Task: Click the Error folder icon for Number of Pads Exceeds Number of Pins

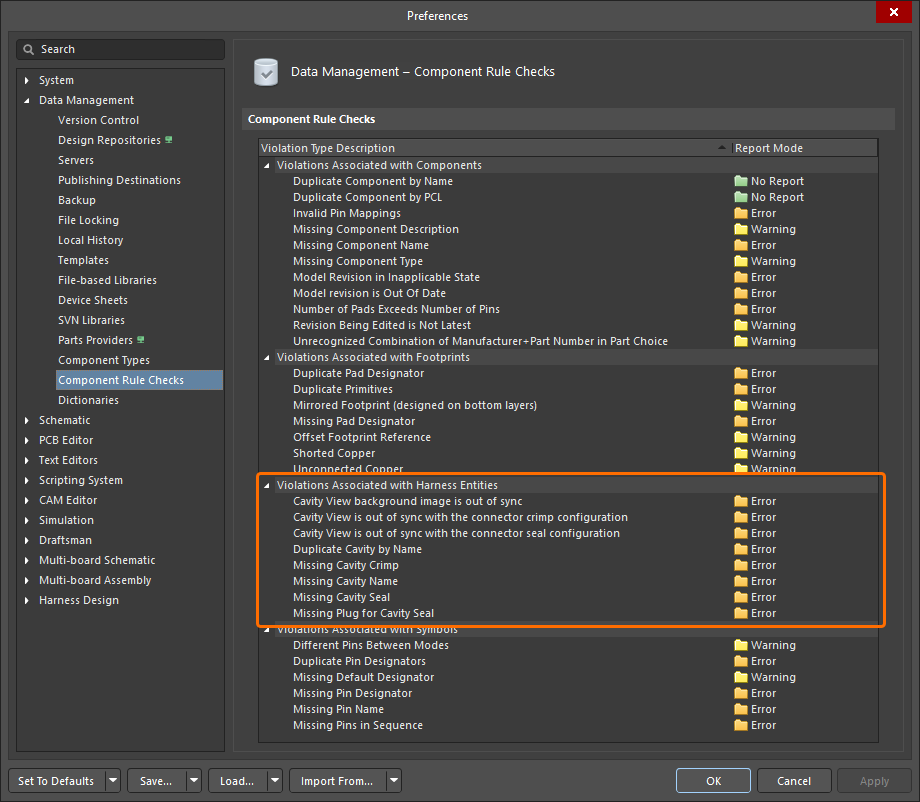Action: [741, 309]
